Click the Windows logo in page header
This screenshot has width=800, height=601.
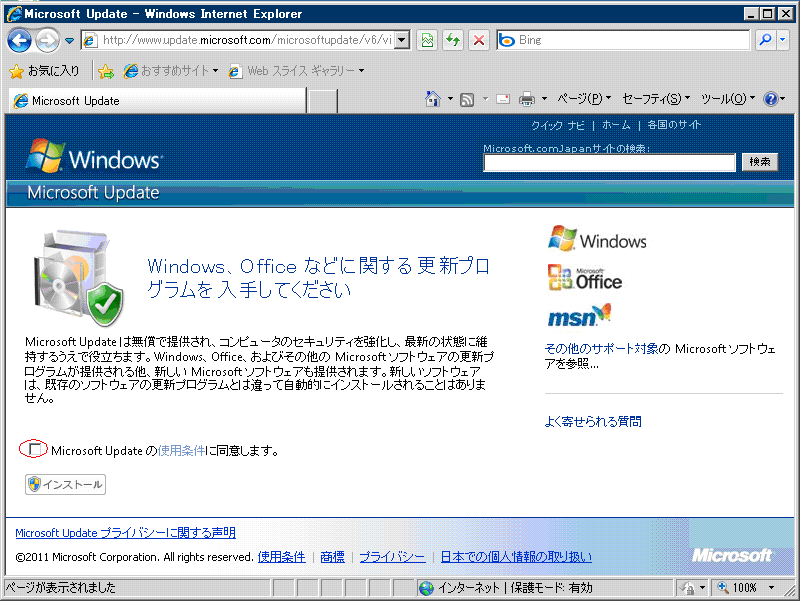(x=94, y=157)
